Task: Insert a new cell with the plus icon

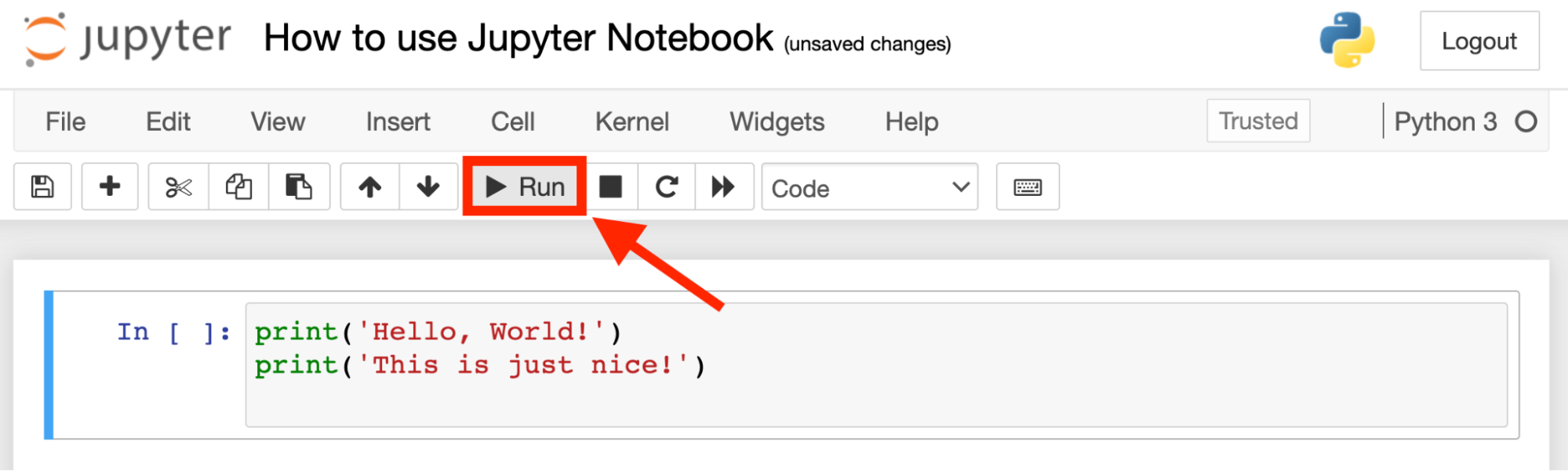Action: pyautogui.click(x=110, y=187)
